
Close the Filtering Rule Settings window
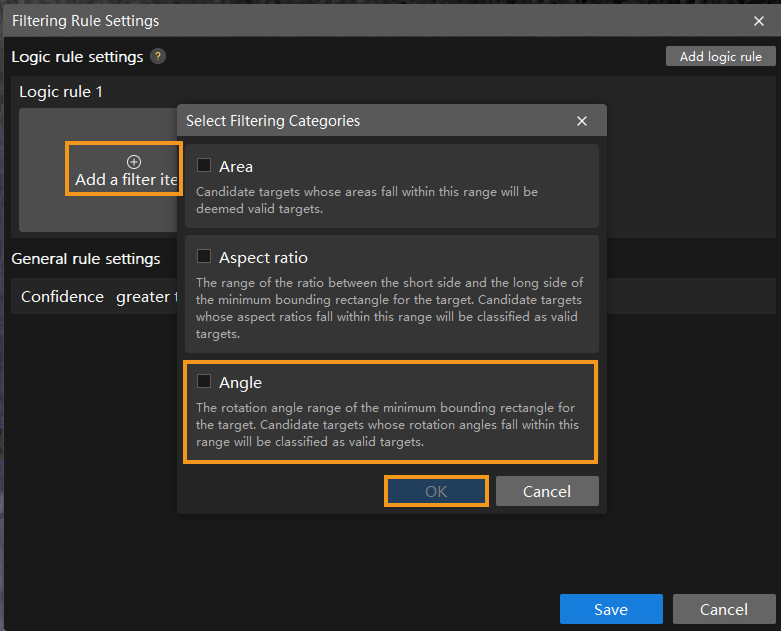[x=758, y=21]
